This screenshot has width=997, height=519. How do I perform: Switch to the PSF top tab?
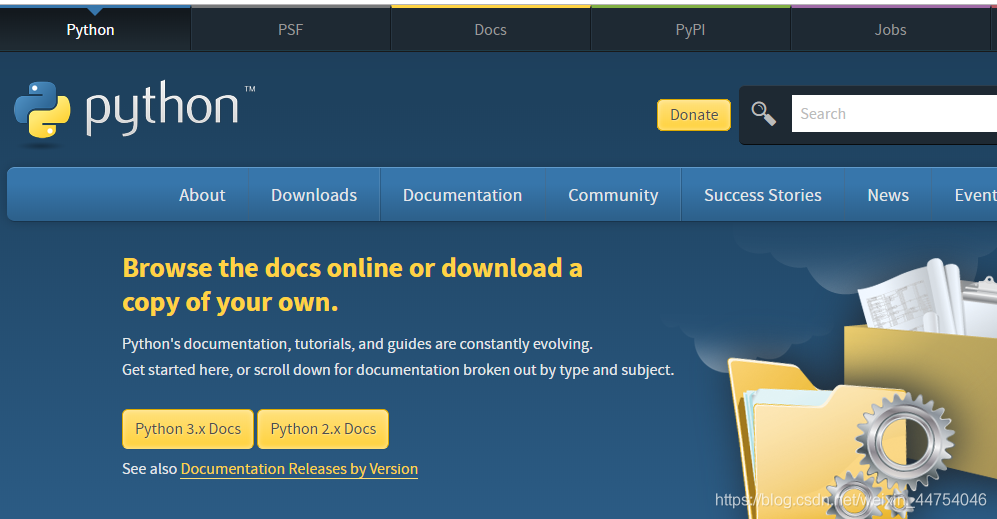[x=291, y=30]
